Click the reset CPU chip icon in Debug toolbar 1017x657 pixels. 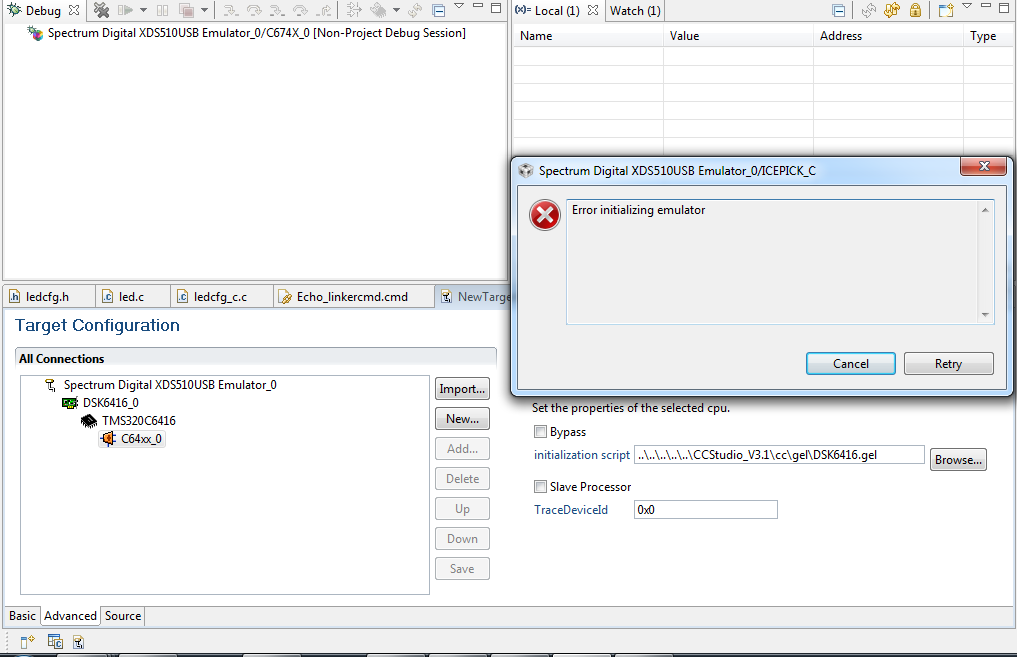(x=378, y=10)
